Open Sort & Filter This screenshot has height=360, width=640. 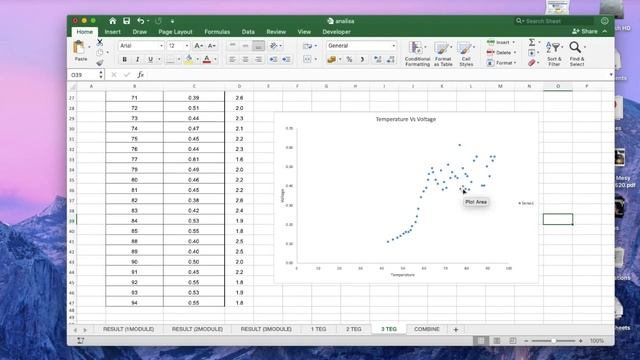554,53
